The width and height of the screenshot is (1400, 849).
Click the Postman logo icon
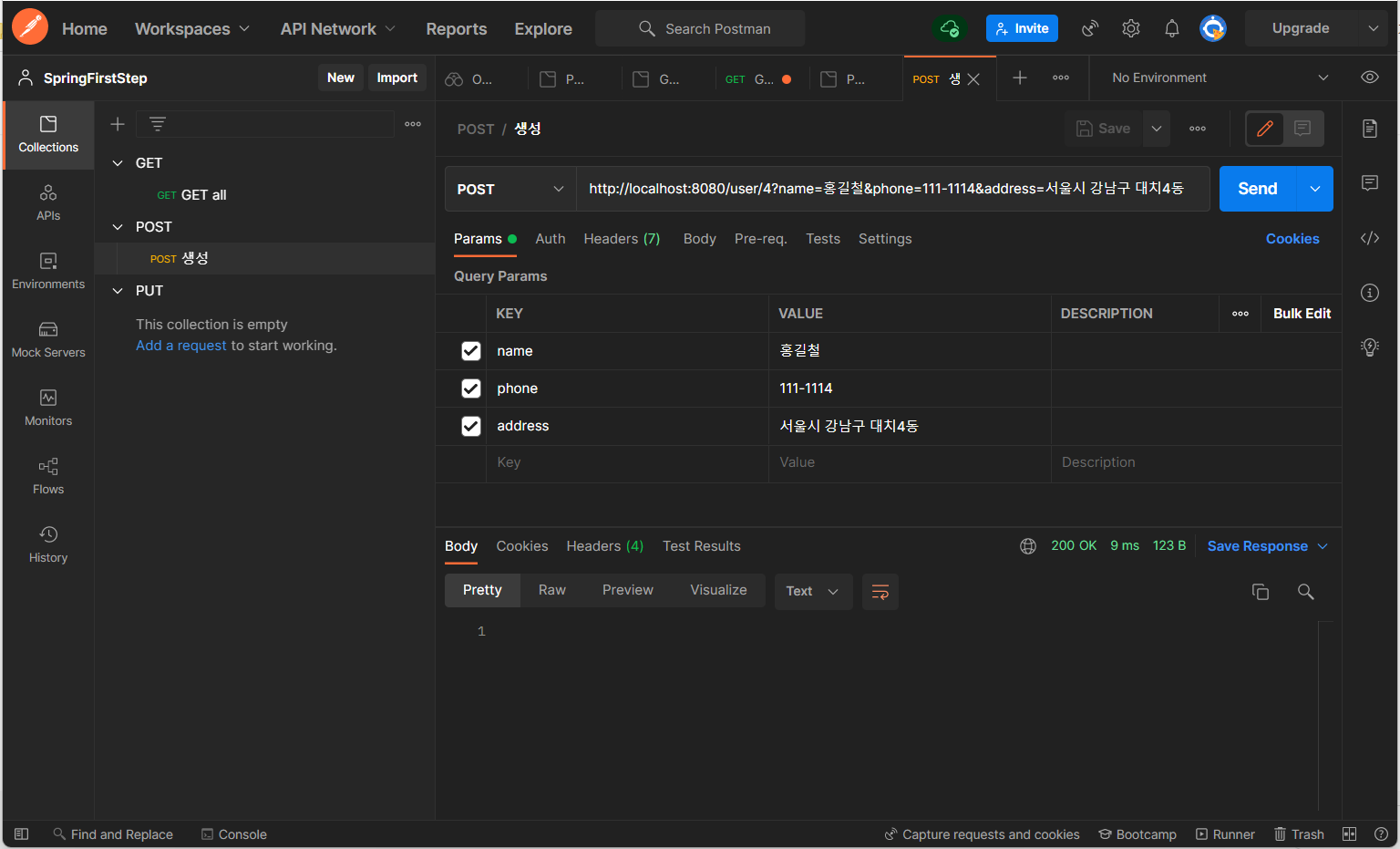tap(30, 27)
